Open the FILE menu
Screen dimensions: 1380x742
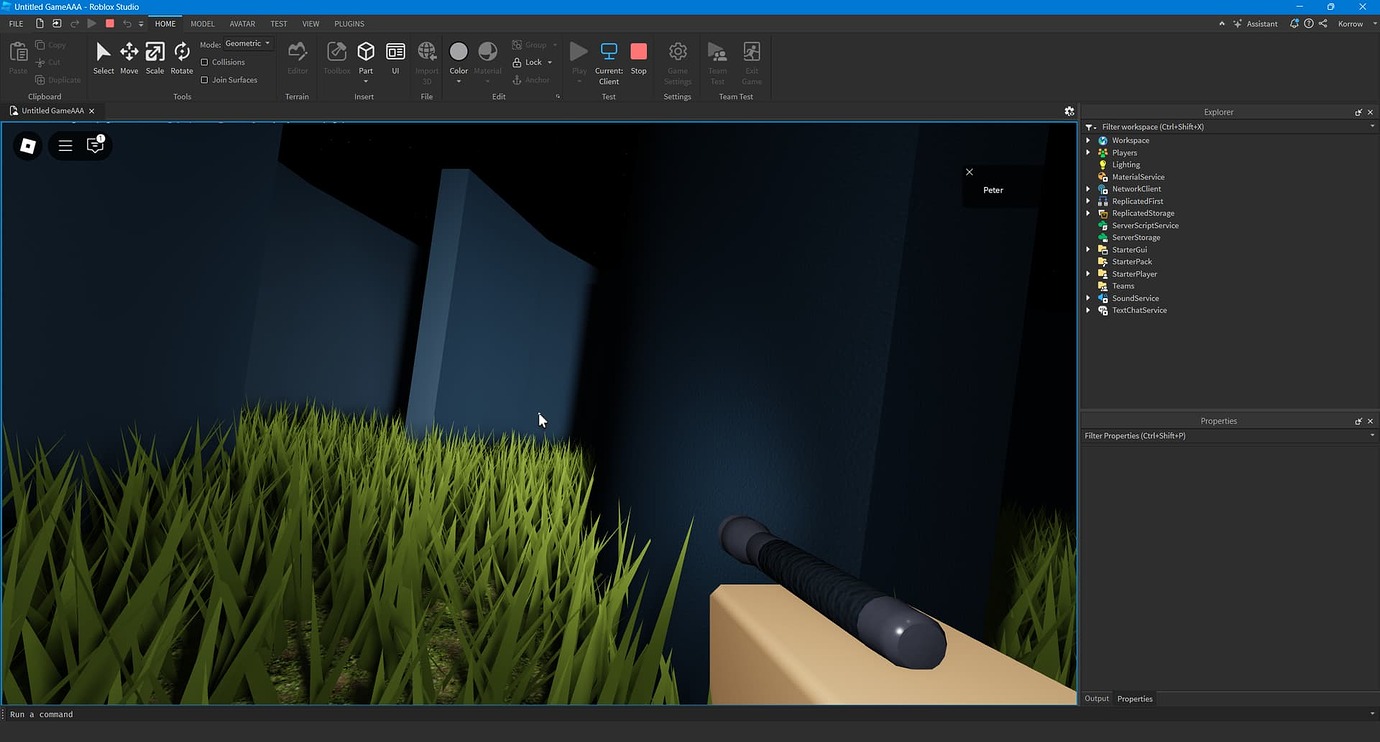click(16, 23)
